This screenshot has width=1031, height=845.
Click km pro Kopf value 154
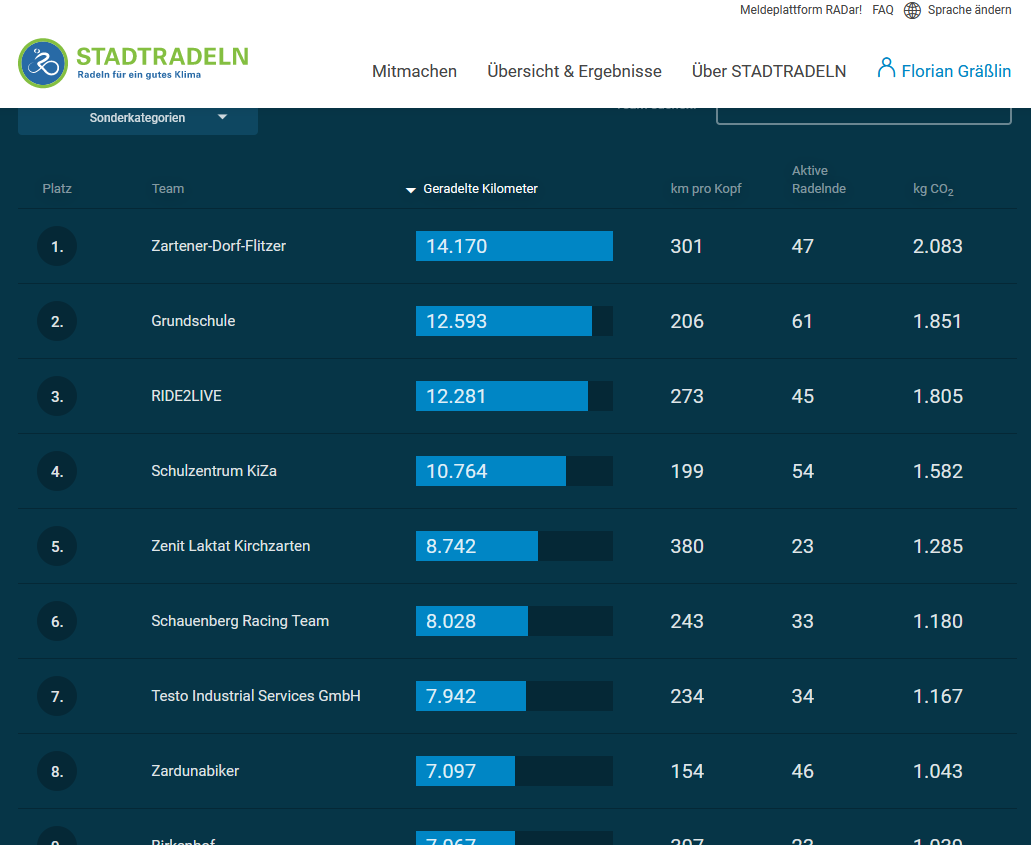[687, 771]
